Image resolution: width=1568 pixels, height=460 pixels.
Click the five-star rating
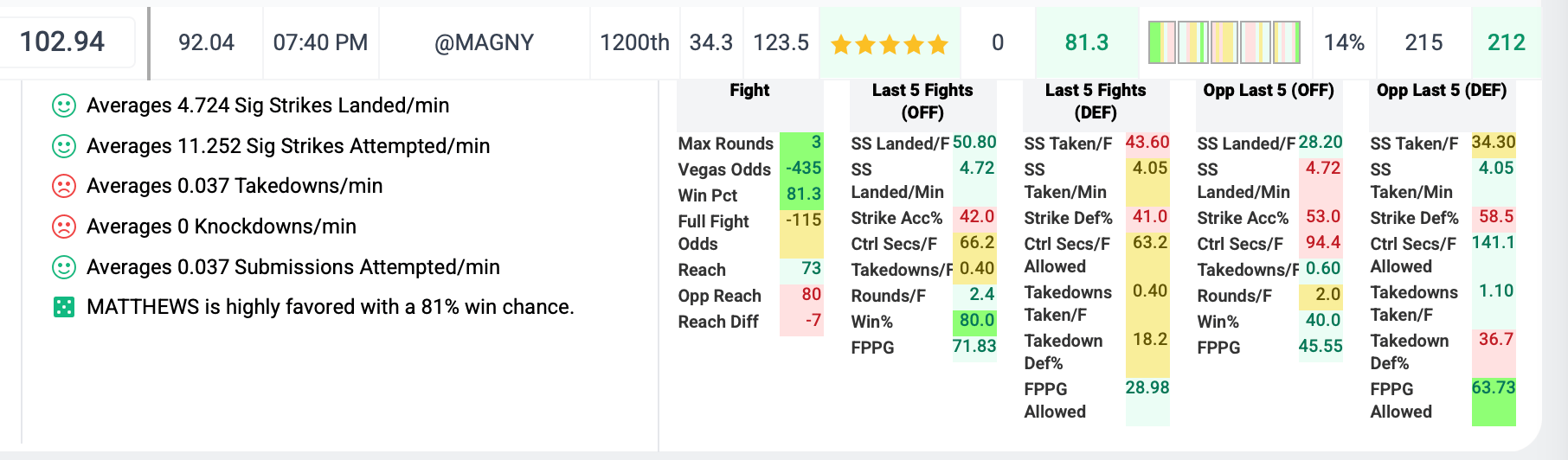(890, 44)
